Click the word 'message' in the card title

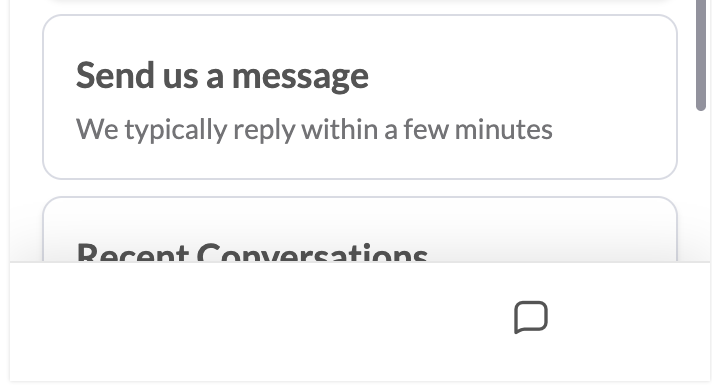tap(300, 77)
